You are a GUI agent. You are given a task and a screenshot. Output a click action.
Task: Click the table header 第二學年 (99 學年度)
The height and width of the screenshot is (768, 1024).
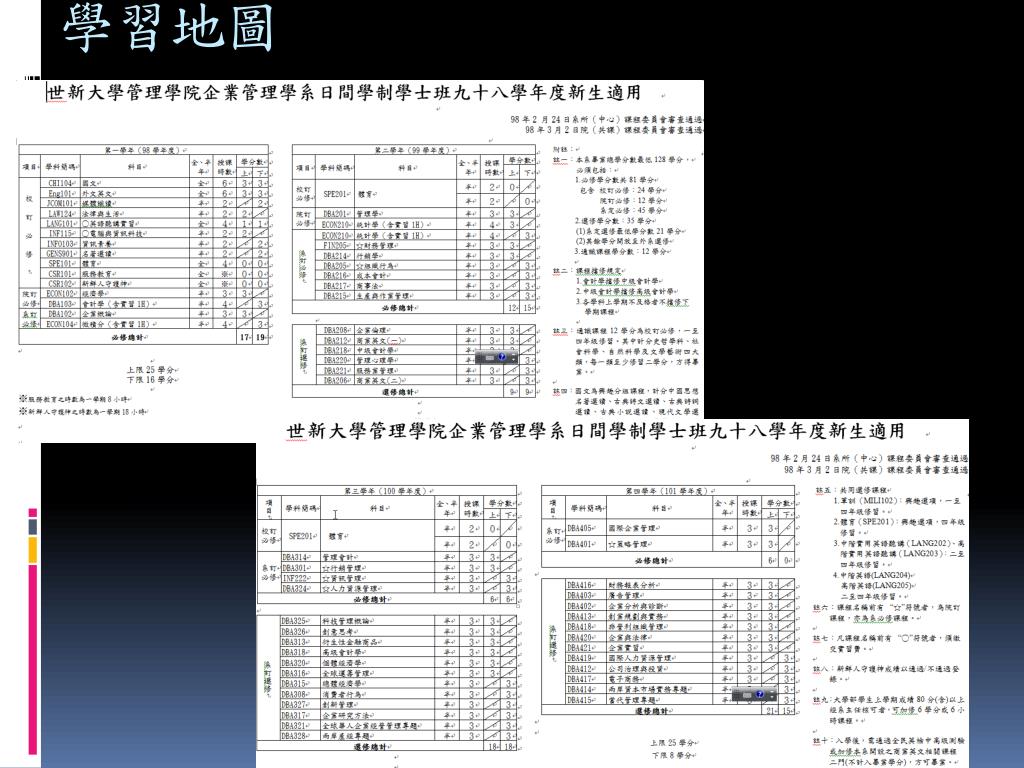(413, 150)
